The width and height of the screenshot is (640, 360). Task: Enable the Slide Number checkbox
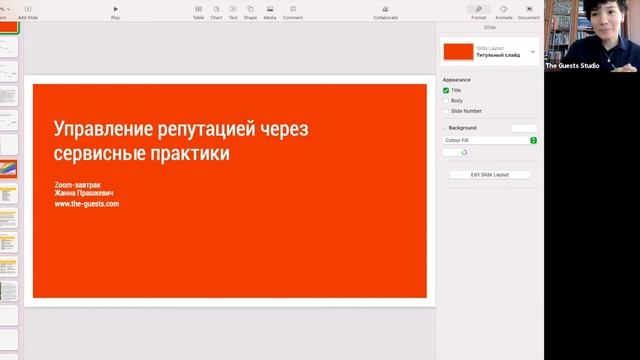[x=446, y=111]
